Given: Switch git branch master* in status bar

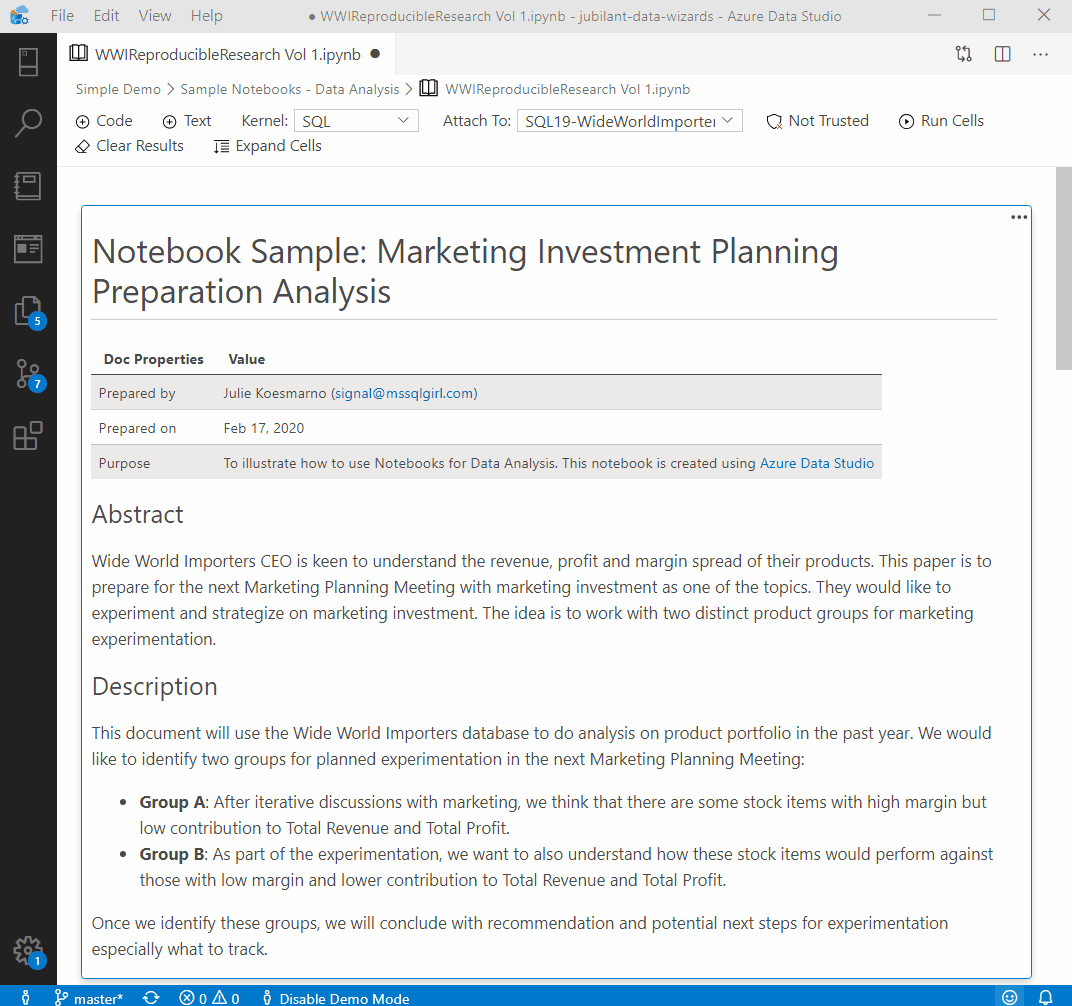Looking at the screenshot, I should pyautogui.click(x=89, y=998).
